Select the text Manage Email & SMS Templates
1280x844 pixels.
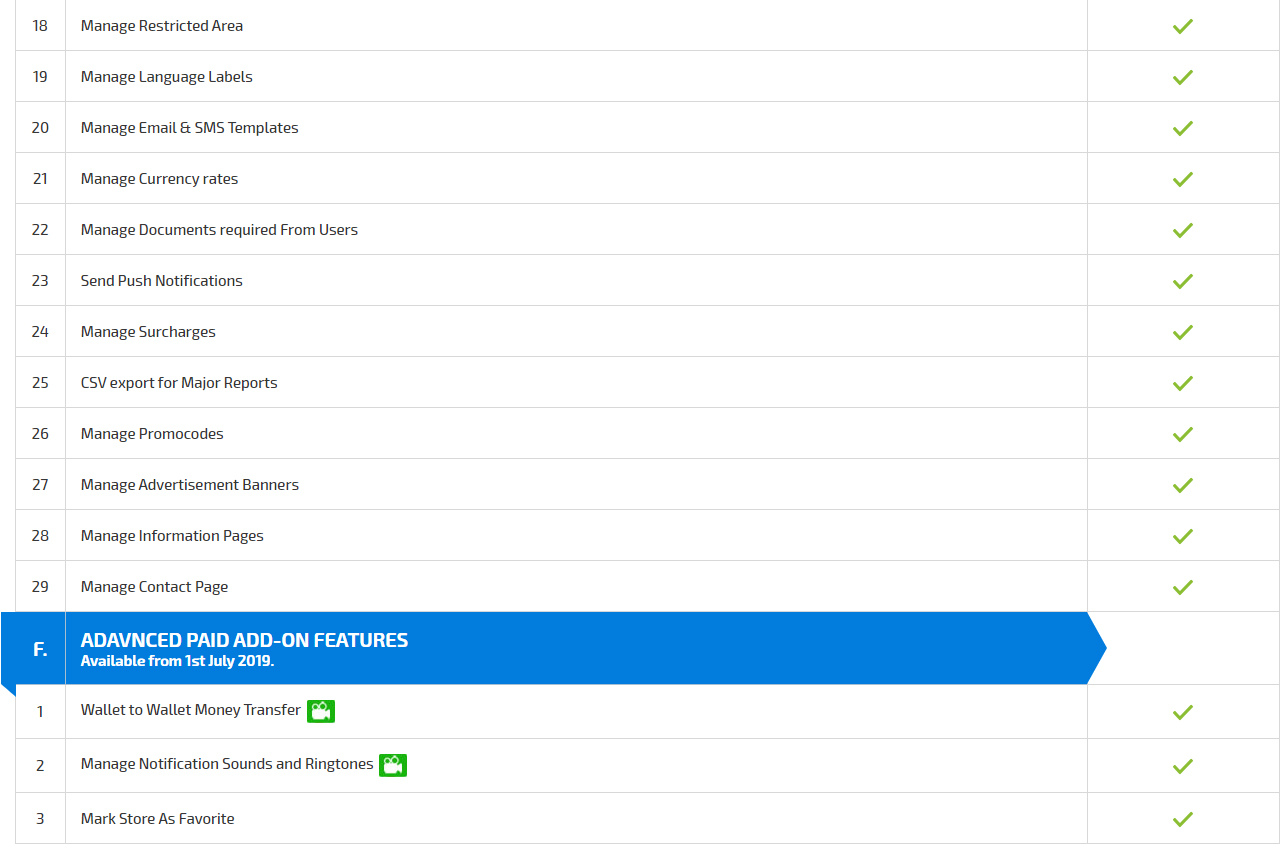(190, 128)
